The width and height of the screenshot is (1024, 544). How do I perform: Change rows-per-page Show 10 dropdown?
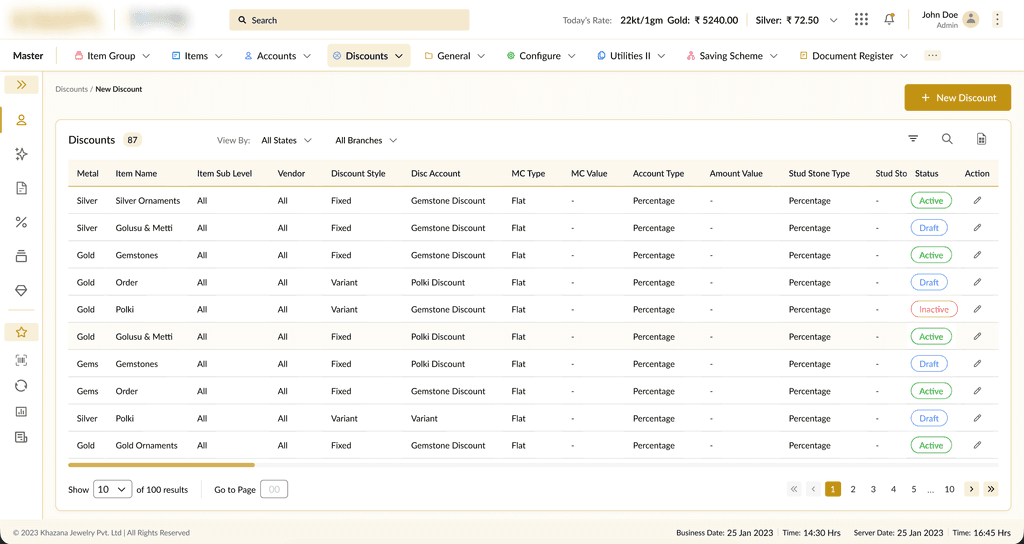point(112,489)
